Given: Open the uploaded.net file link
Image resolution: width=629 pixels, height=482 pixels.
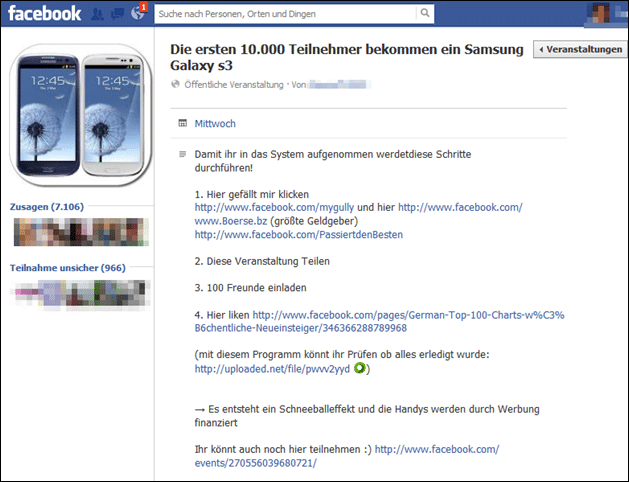Looking at the screenshot, I should tap(272, 369).
